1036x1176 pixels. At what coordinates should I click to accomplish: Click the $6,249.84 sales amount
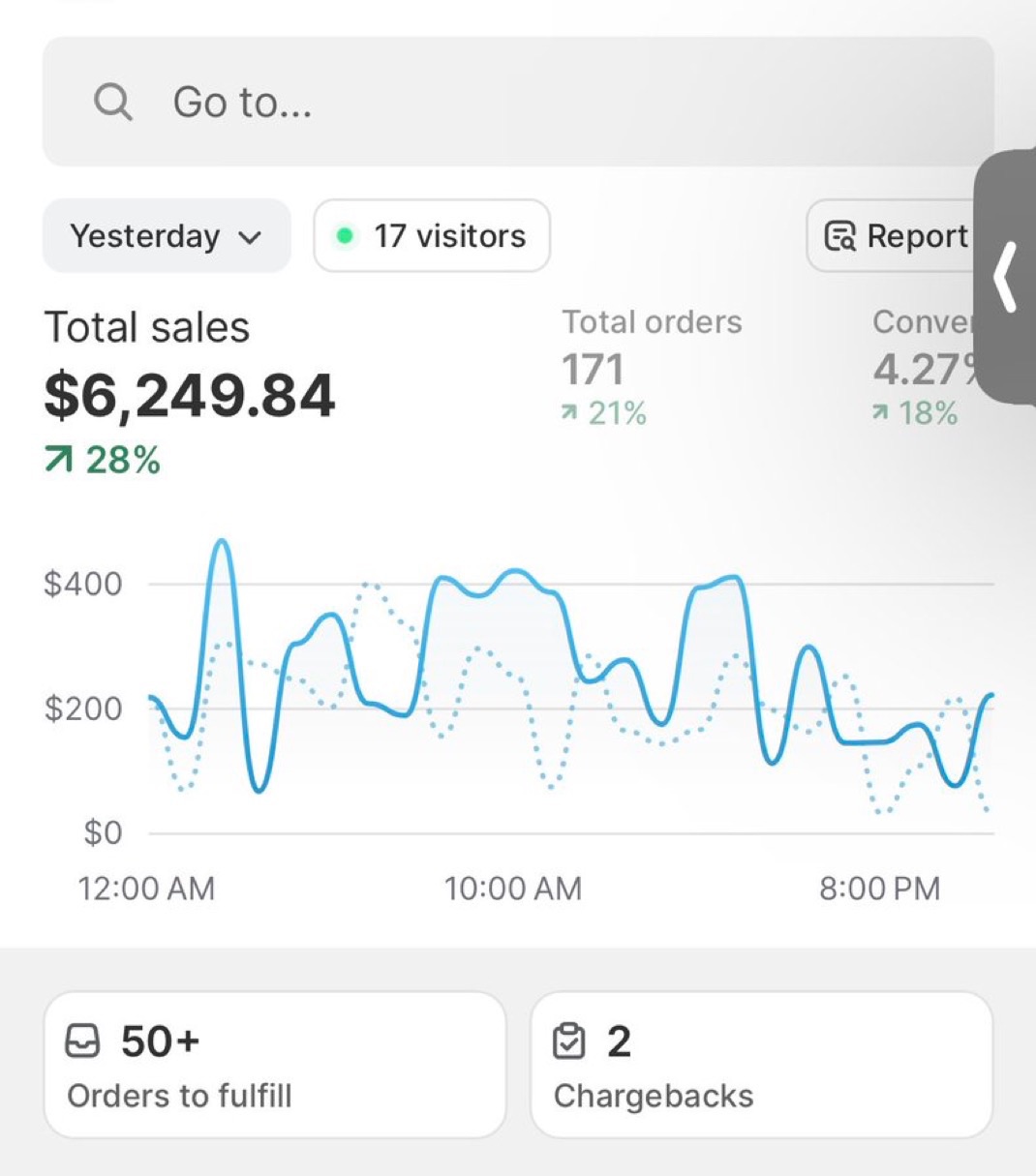point(190,395)
